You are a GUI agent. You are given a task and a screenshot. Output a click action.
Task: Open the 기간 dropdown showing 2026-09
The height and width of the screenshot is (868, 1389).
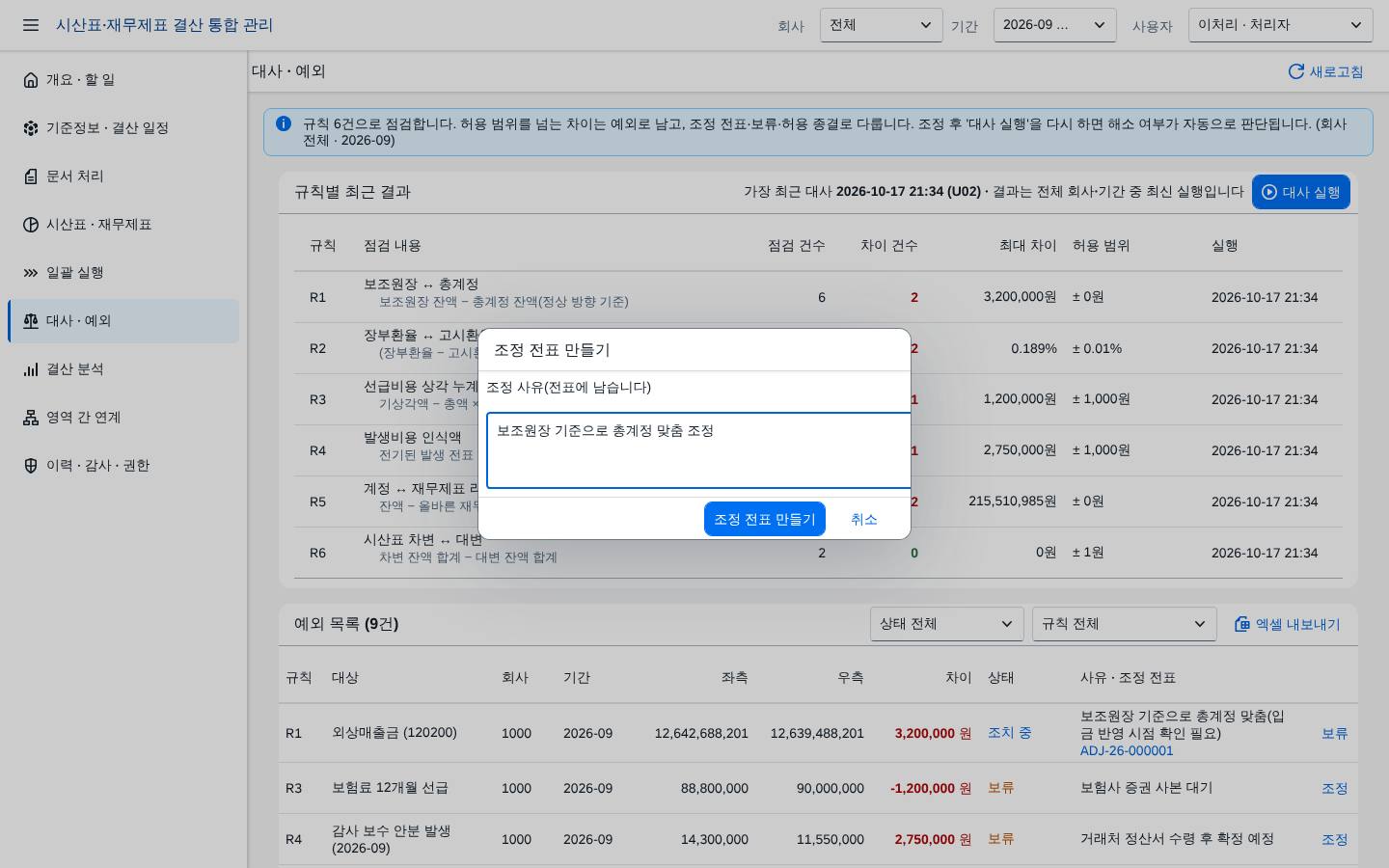click(1054, 25)
